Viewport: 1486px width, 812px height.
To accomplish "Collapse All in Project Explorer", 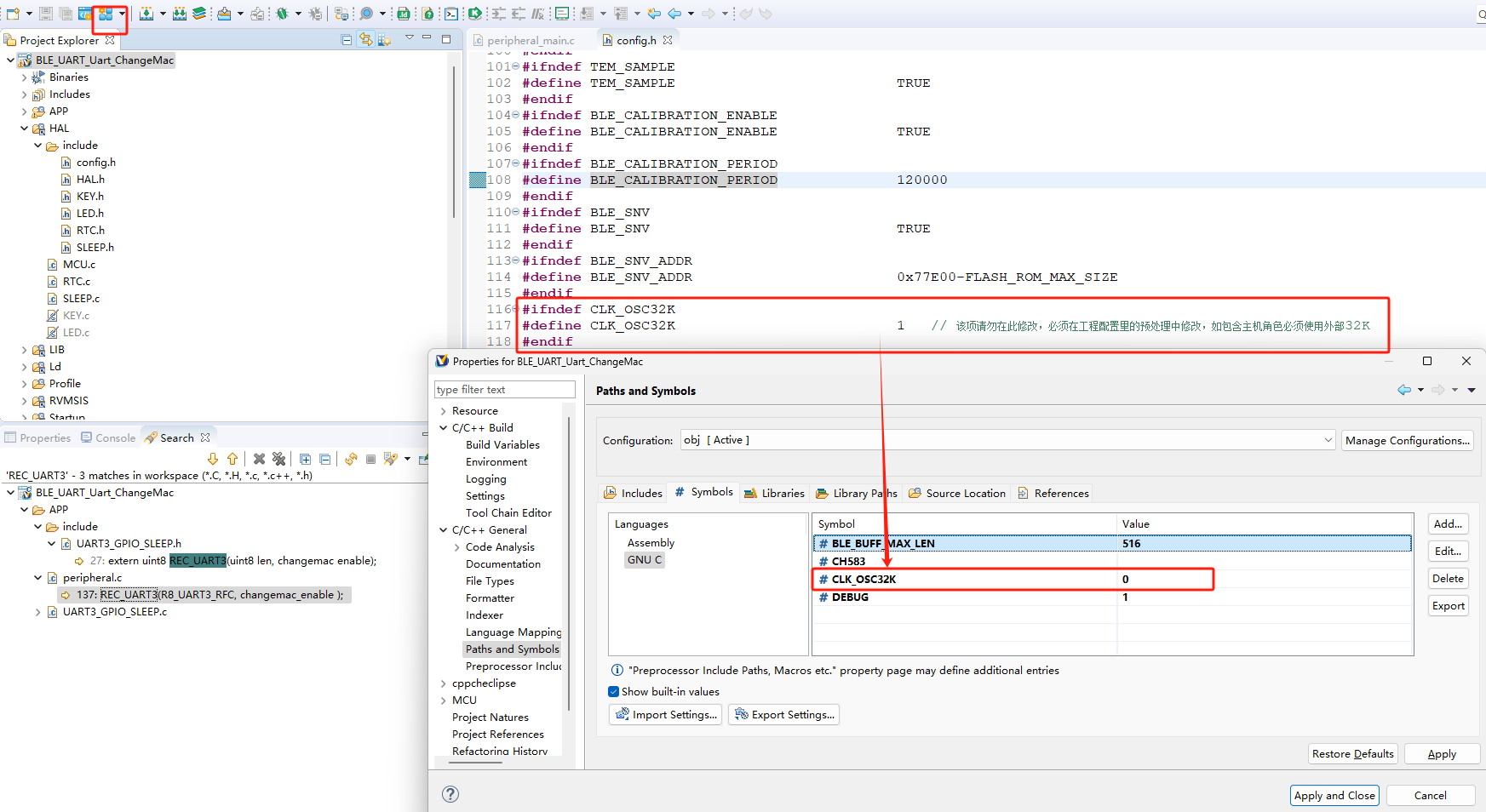I will [x=347, y=39].
